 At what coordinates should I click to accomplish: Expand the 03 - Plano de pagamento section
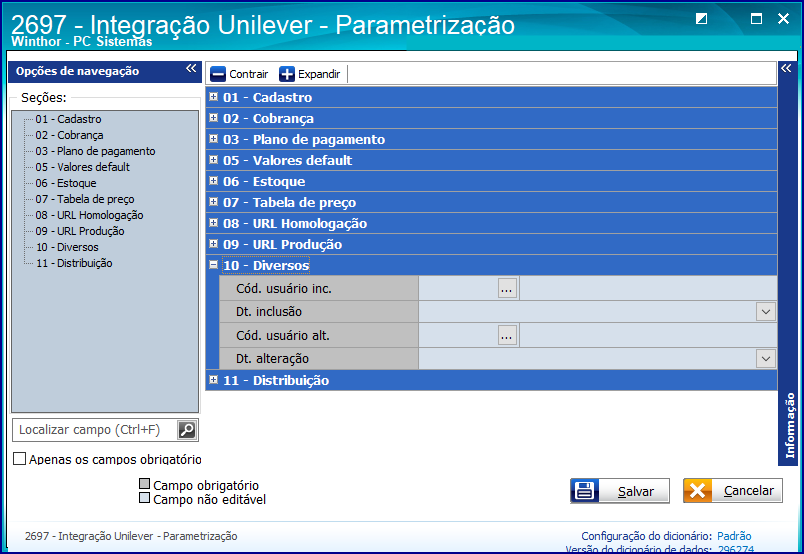(x=214, y=138)
